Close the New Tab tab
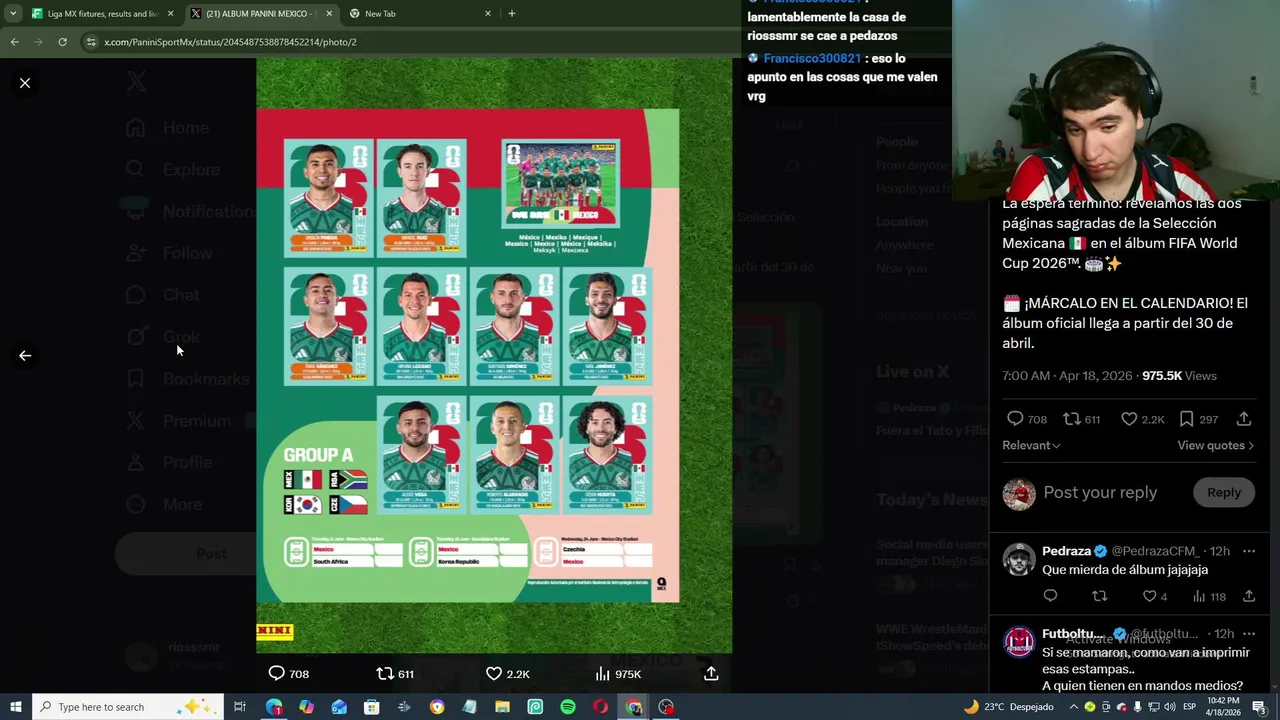This screenshot has height=720, width=1280. [x=488, y=14]
